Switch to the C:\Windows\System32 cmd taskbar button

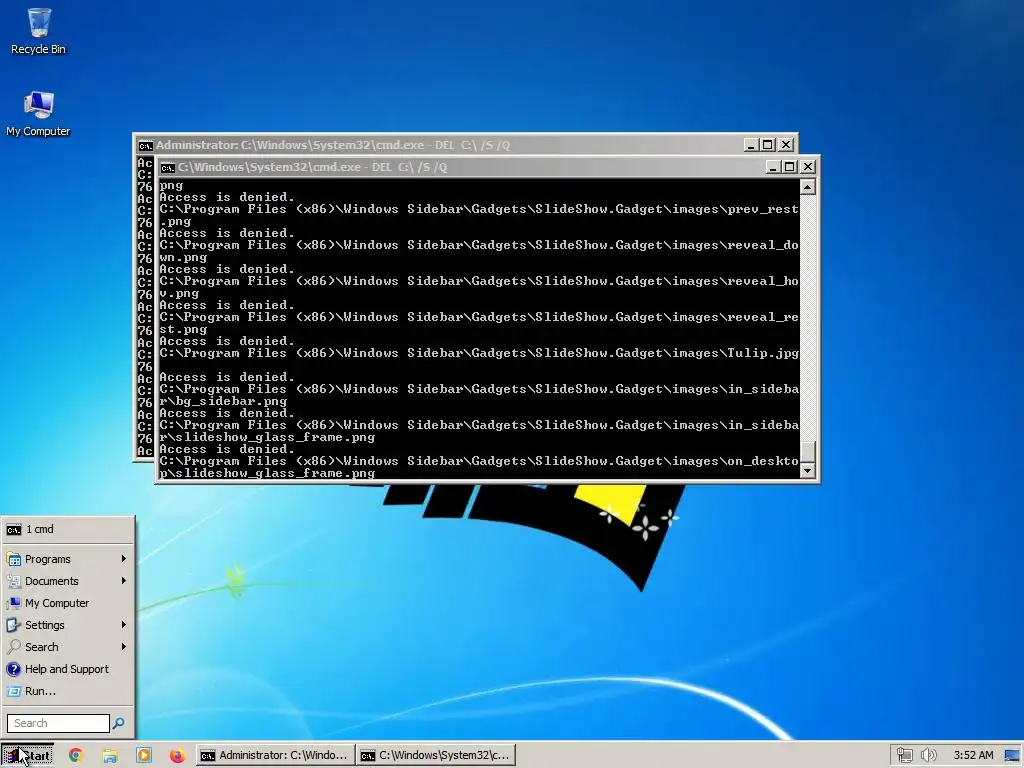pos(436,756)
